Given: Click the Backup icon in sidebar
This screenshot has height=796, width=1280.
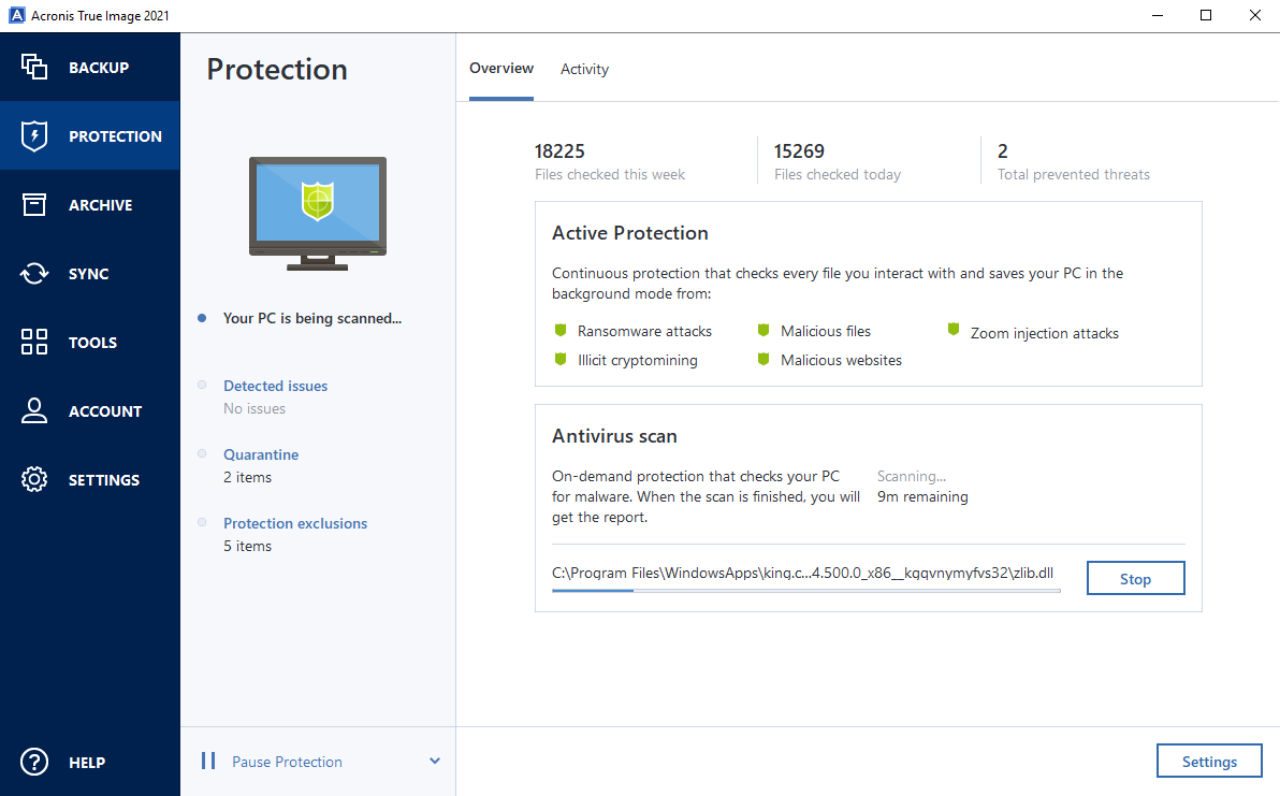Looking at the screenshot, I should click(34, 67).
